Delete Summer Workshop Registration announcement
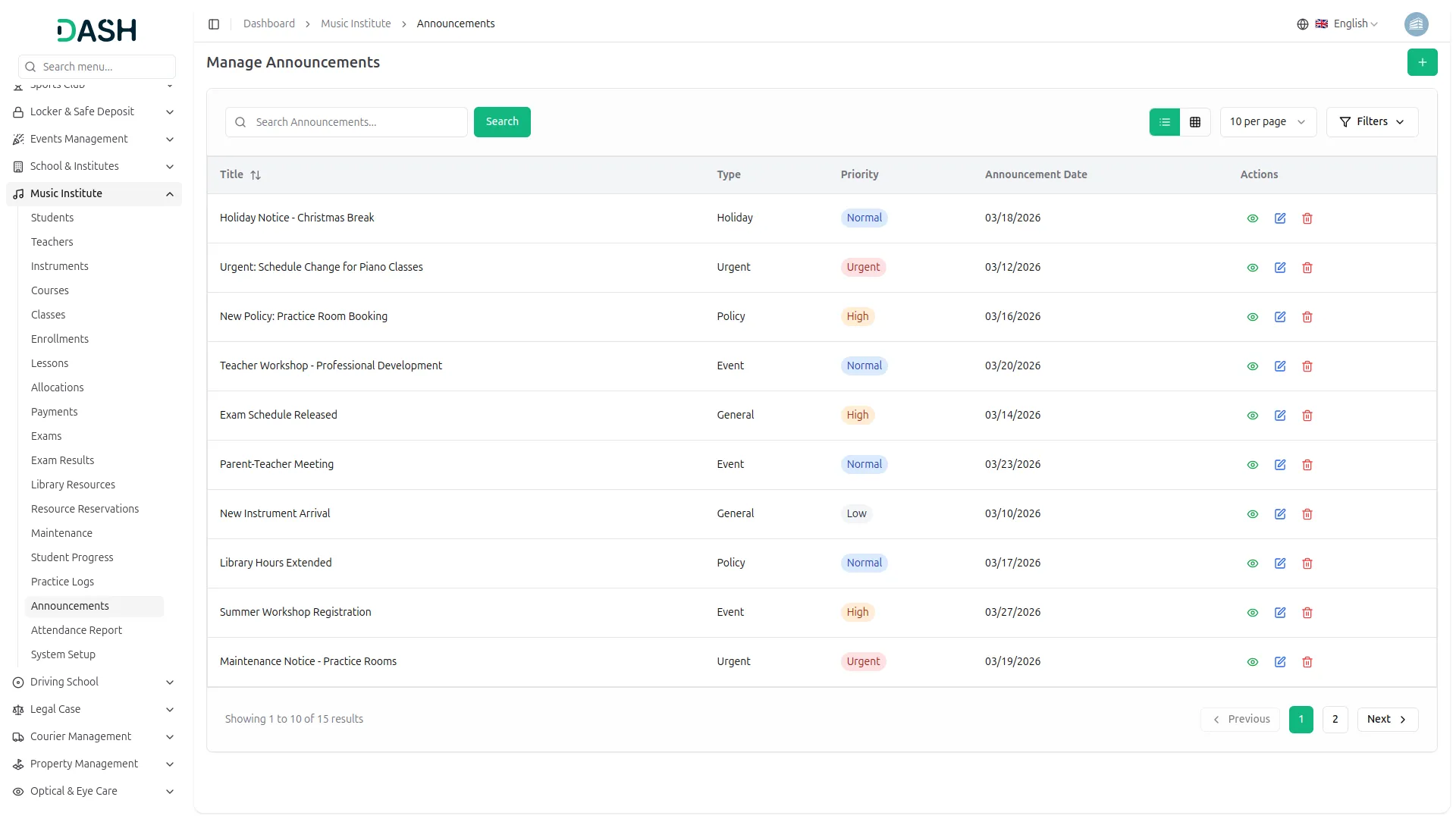1456x819 pixels. tap(1307, 613)
